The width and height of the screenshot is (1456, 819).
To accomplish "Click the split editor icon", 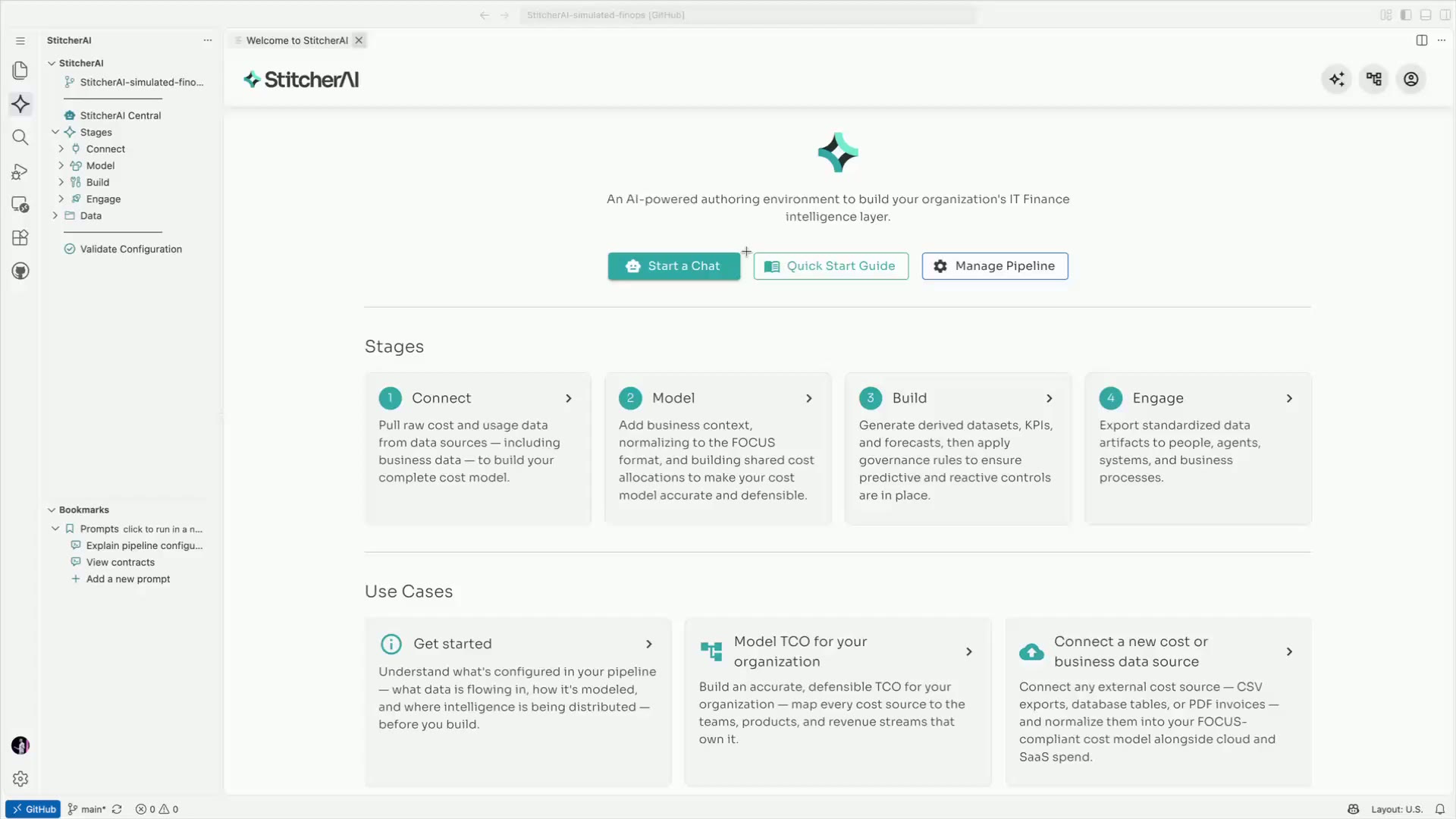I will click(1422, 40).
